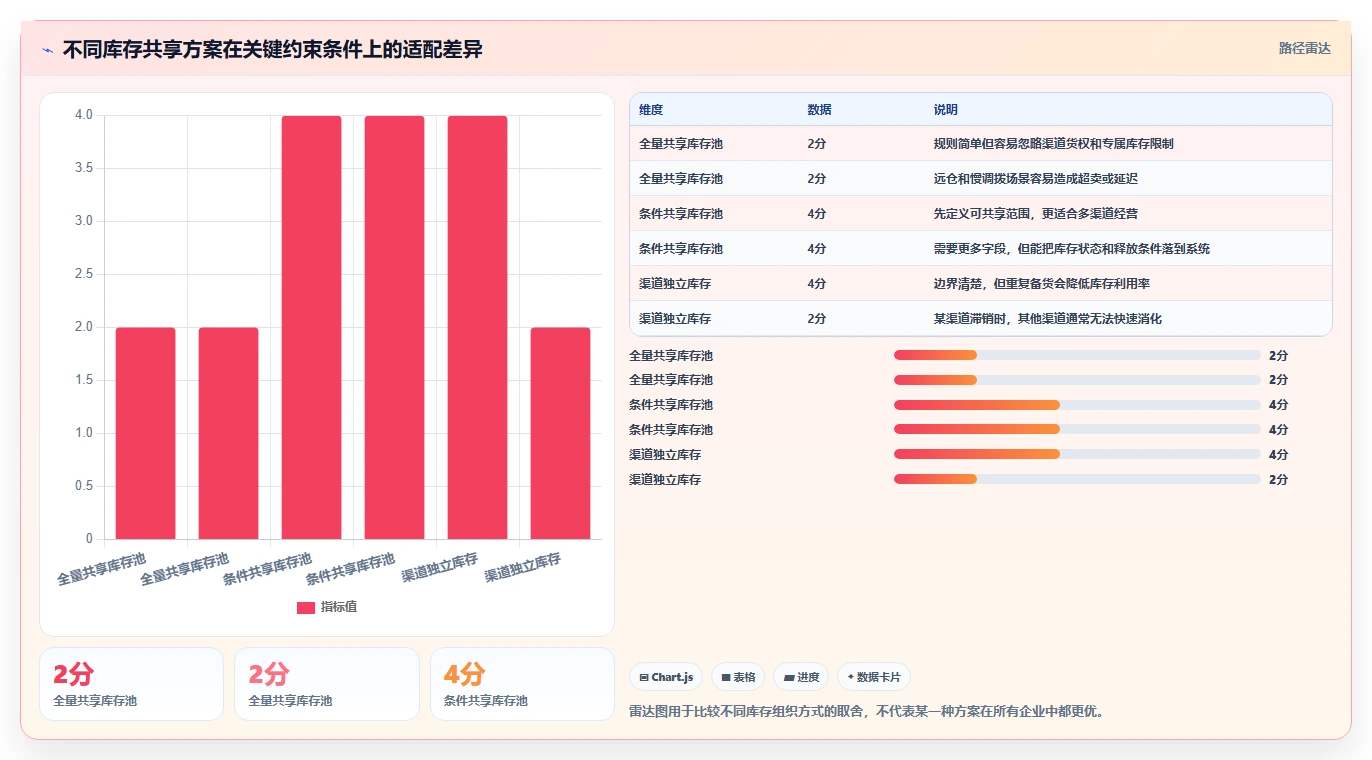The height and width of the screenshot is (760, 1372).
Task: Select the cell 先定义可共享范围，更适合多渠道经营
Action: tap(1036, 214)
